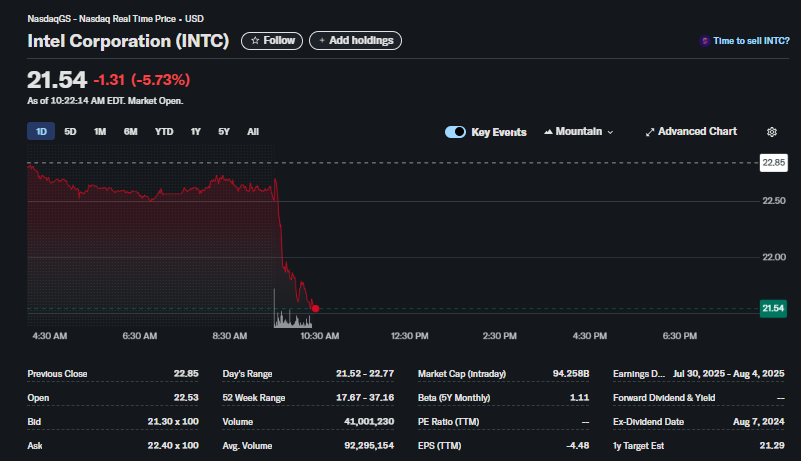Select the 1D time range tab

[x=41, y=132]
